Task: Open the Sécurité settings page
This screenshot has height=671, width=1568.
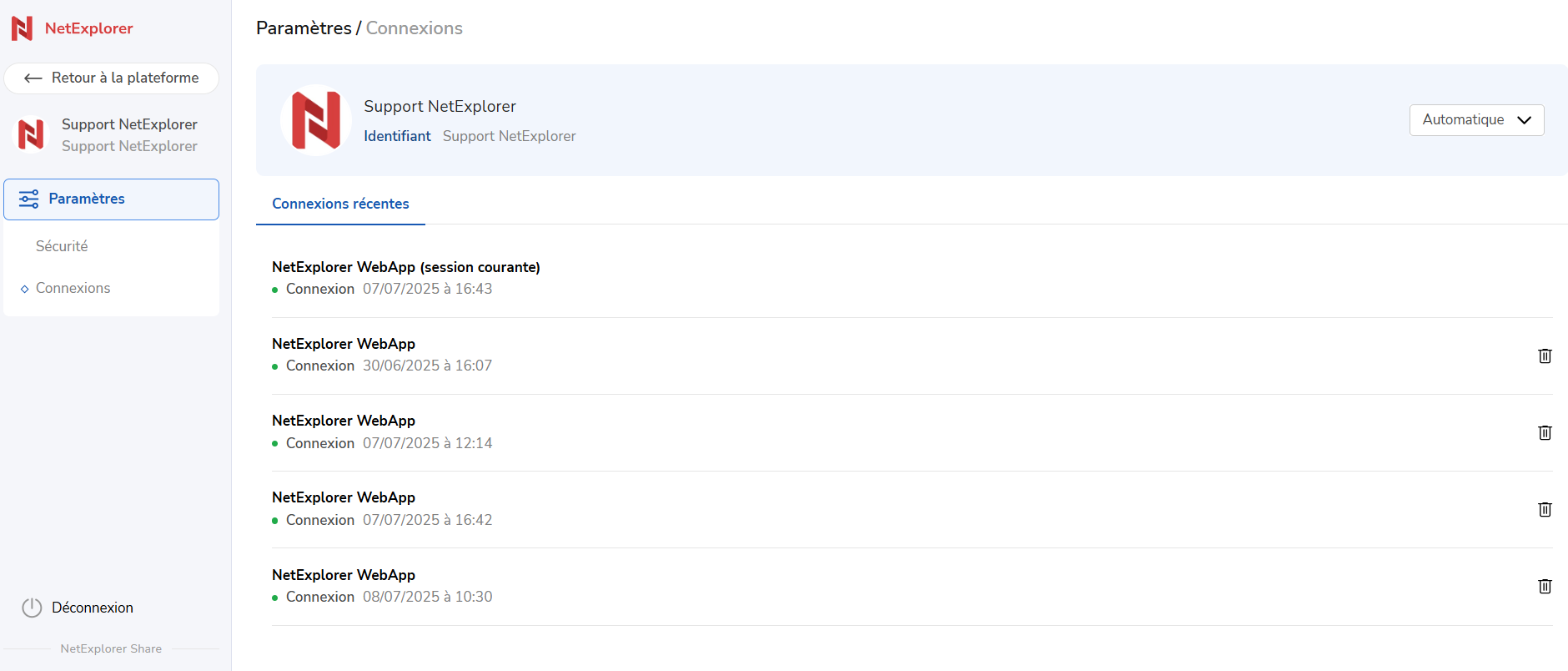Action: pos(62,246)
